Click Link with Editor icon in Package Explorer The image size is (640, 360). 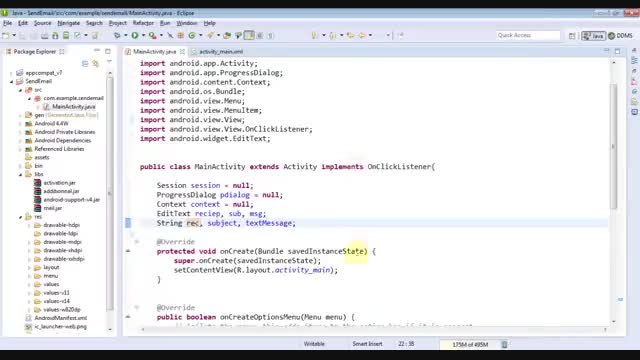pyautogui.click(x=96, y=63)
